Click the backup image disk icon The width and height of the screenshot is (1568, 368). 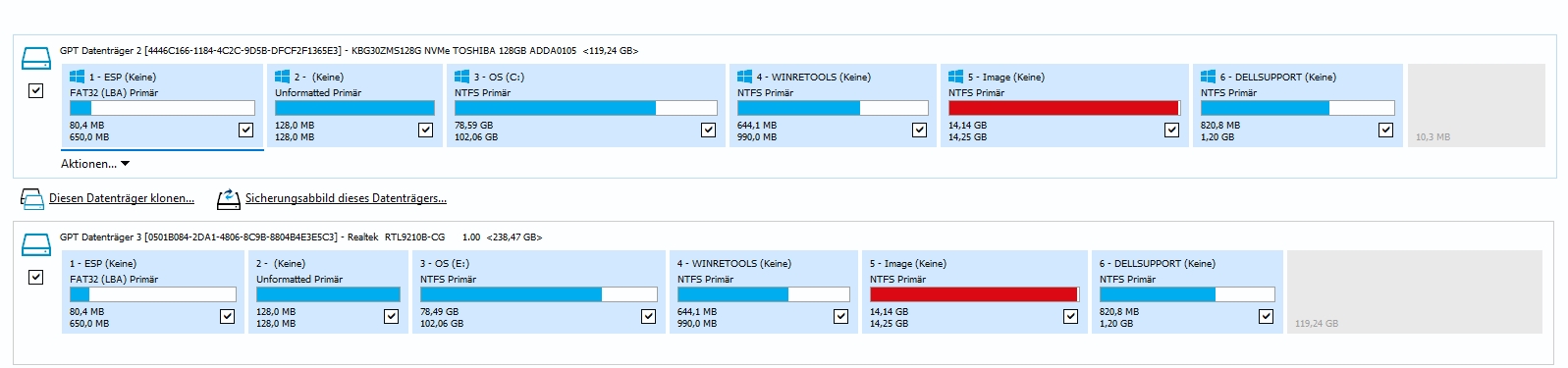click(228, 199)
